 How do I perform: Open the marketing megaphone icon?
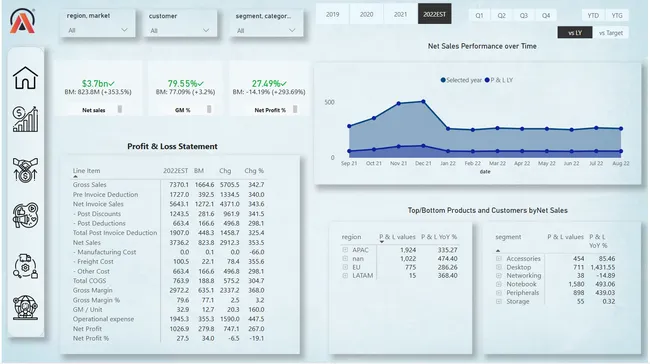click(x=25, y=215)
